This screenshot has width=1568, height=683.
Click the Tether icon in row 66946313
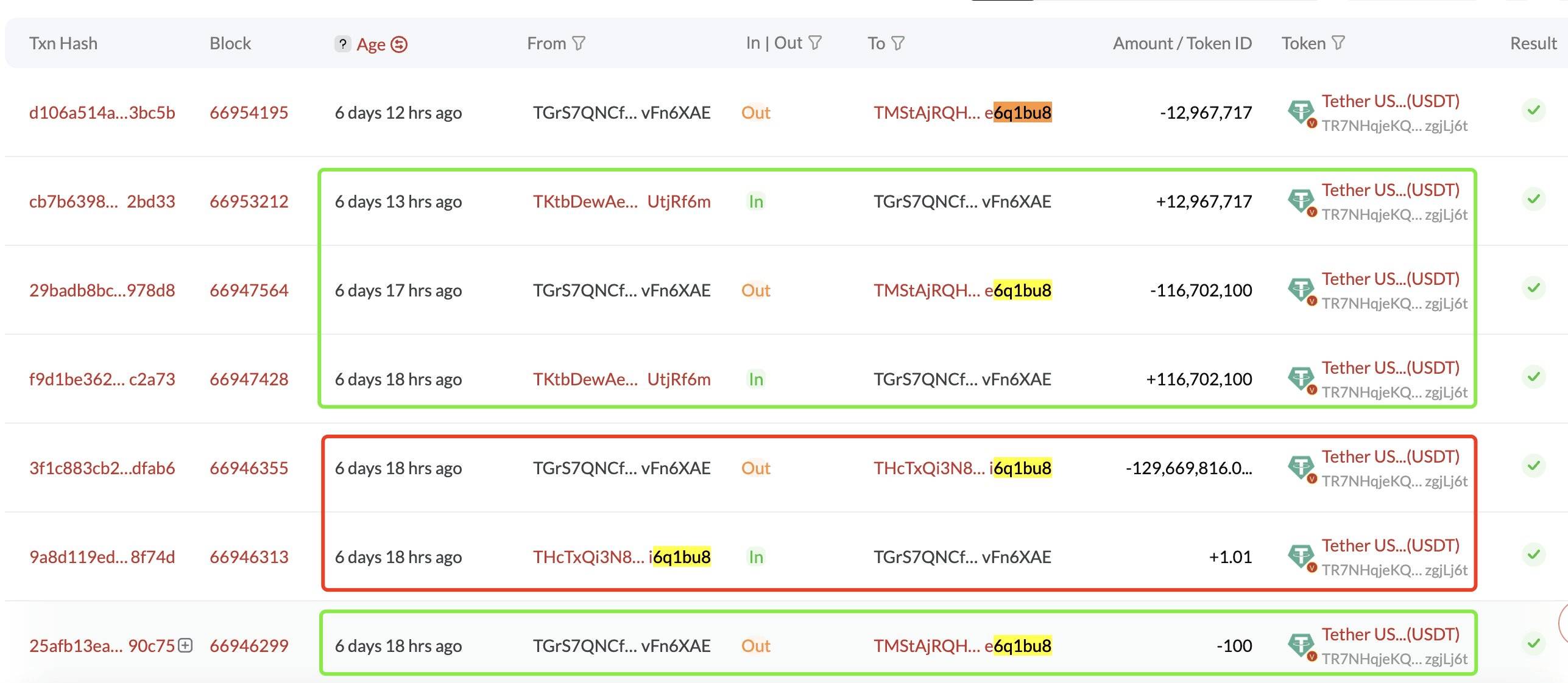[1302, 558]
